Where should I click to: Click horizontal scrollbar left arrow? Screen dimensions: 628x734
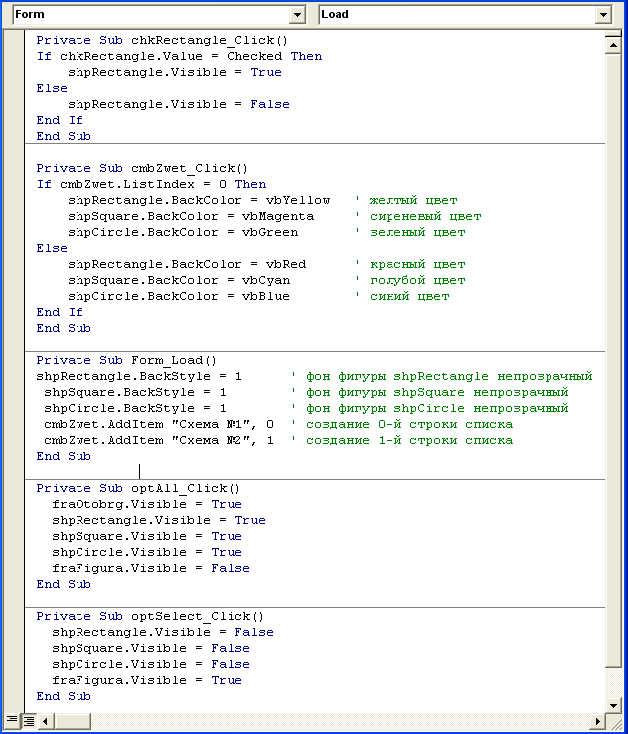tap(45, 721)
